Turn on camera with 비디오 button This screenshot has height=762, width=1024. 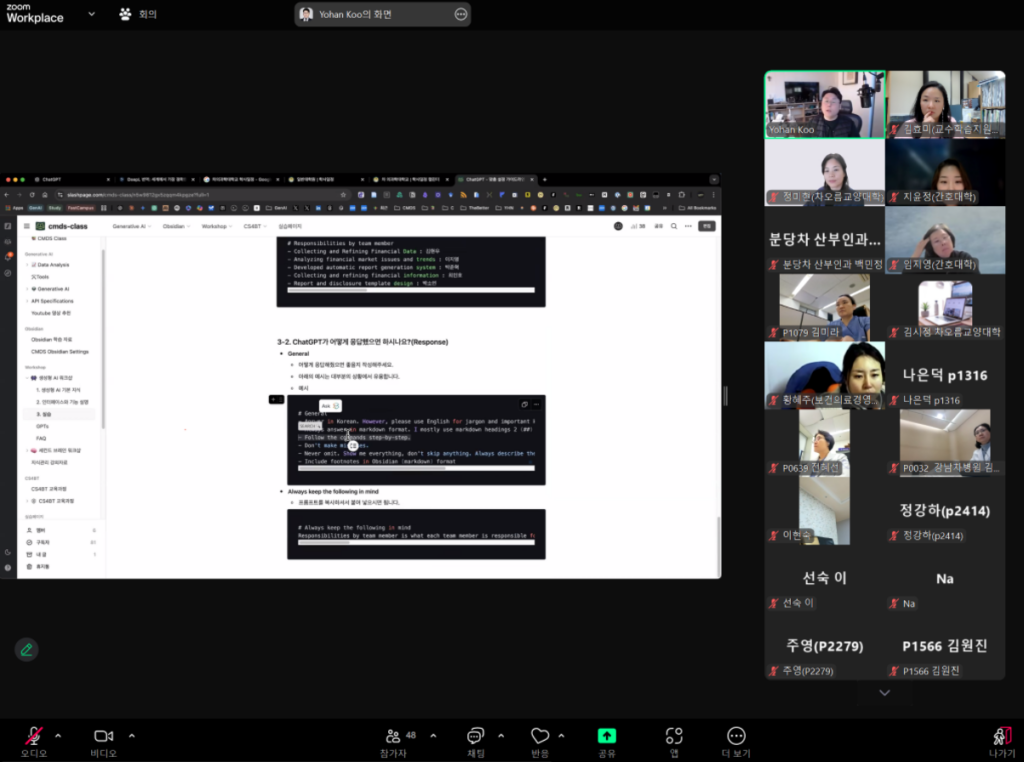pyautogui.click(x=103, y=737)
